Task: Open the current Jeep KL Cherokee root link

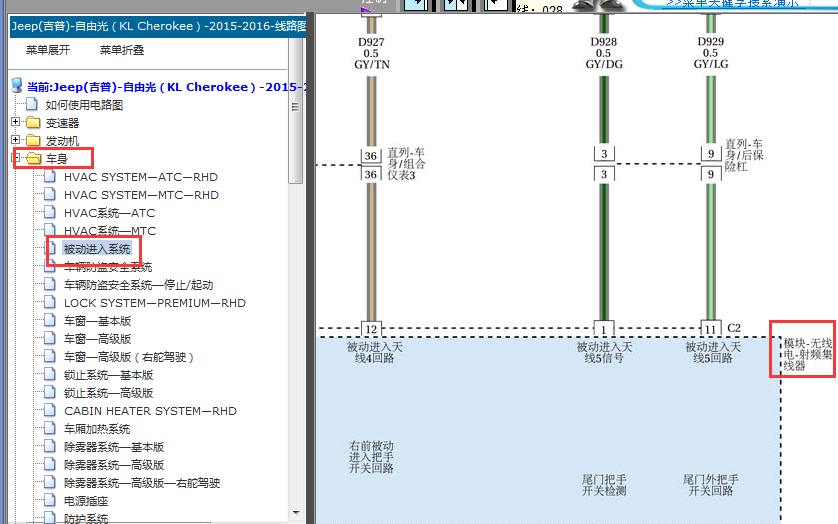Action: (166, 87)
